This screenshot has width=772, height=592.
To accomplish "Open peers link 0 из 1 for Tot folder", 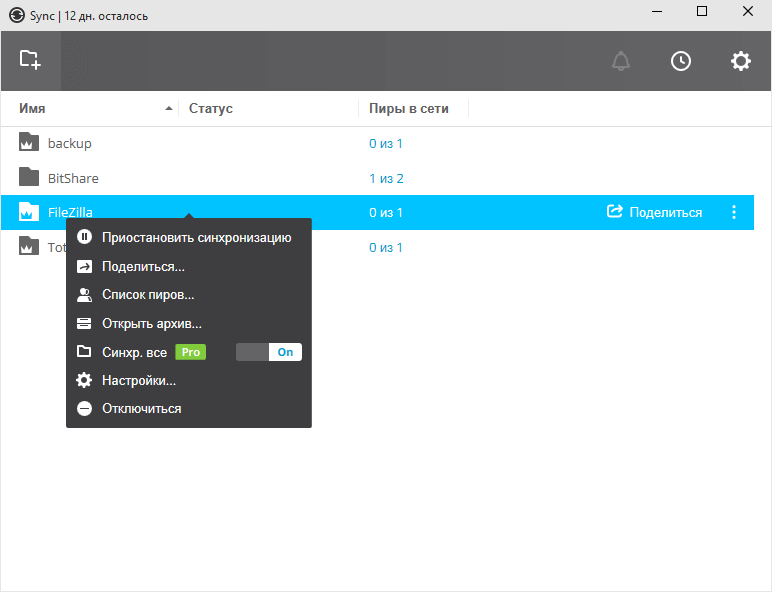I will [386, 247].
